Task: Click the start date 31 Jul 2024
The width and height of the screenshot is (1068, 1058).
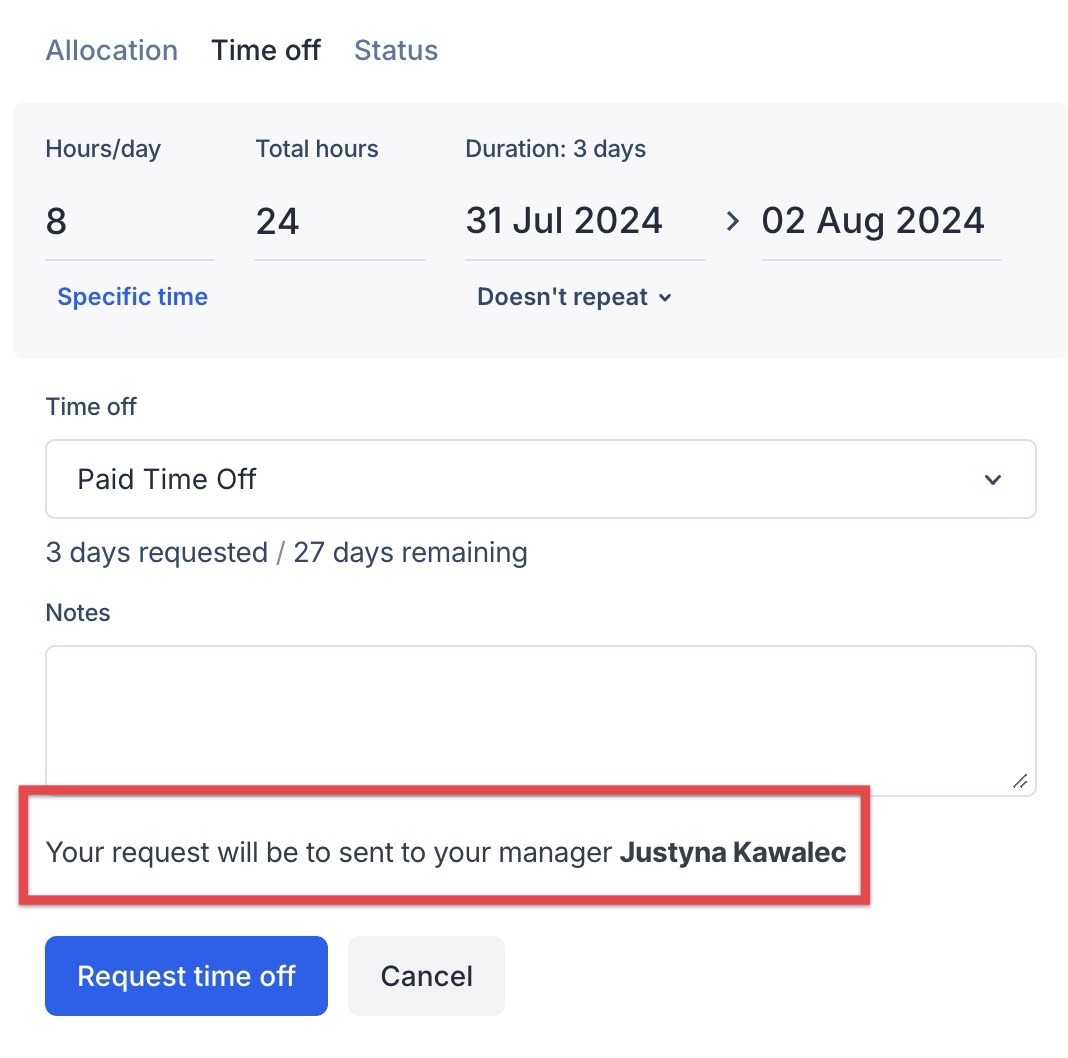Action: pyautogui.click(x=564, y=221)
